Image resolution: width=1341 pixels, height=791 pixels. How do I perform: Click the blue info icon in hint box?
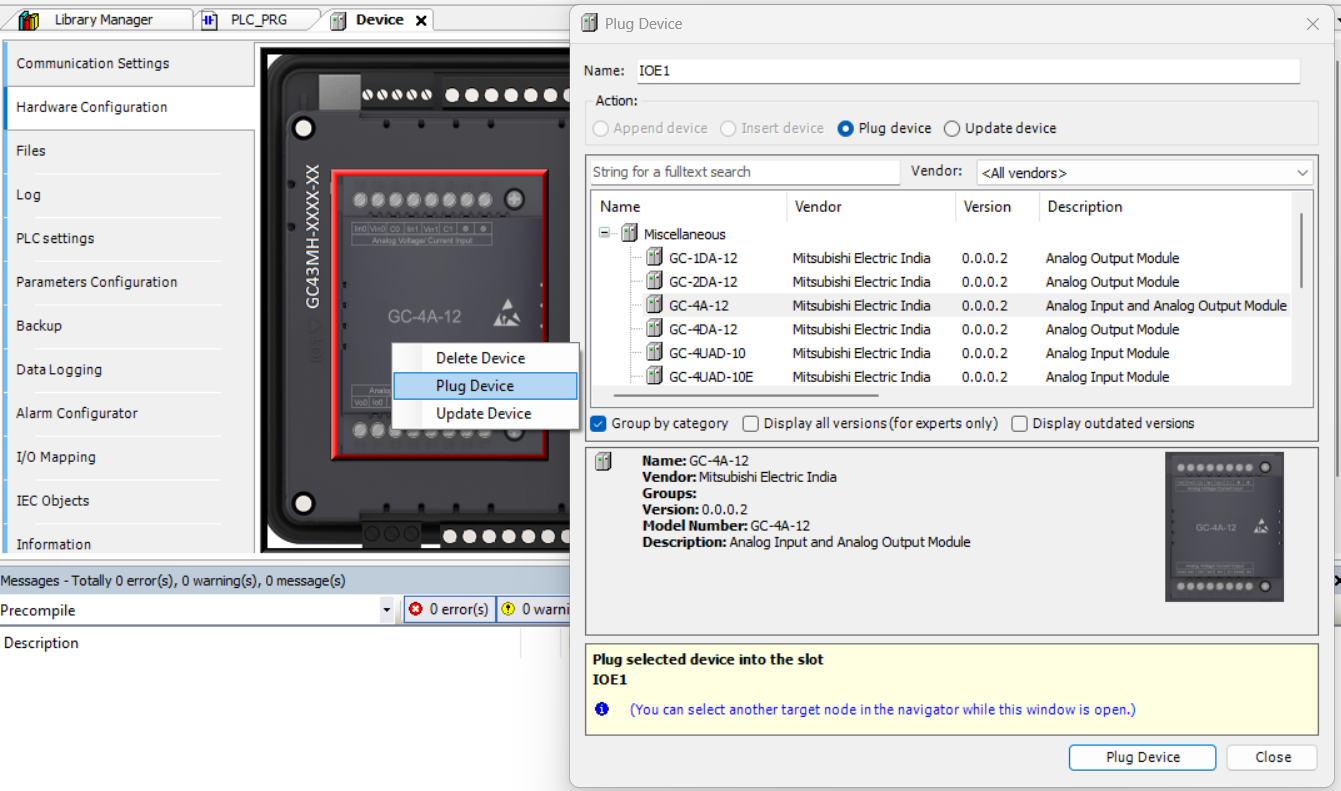602,709
